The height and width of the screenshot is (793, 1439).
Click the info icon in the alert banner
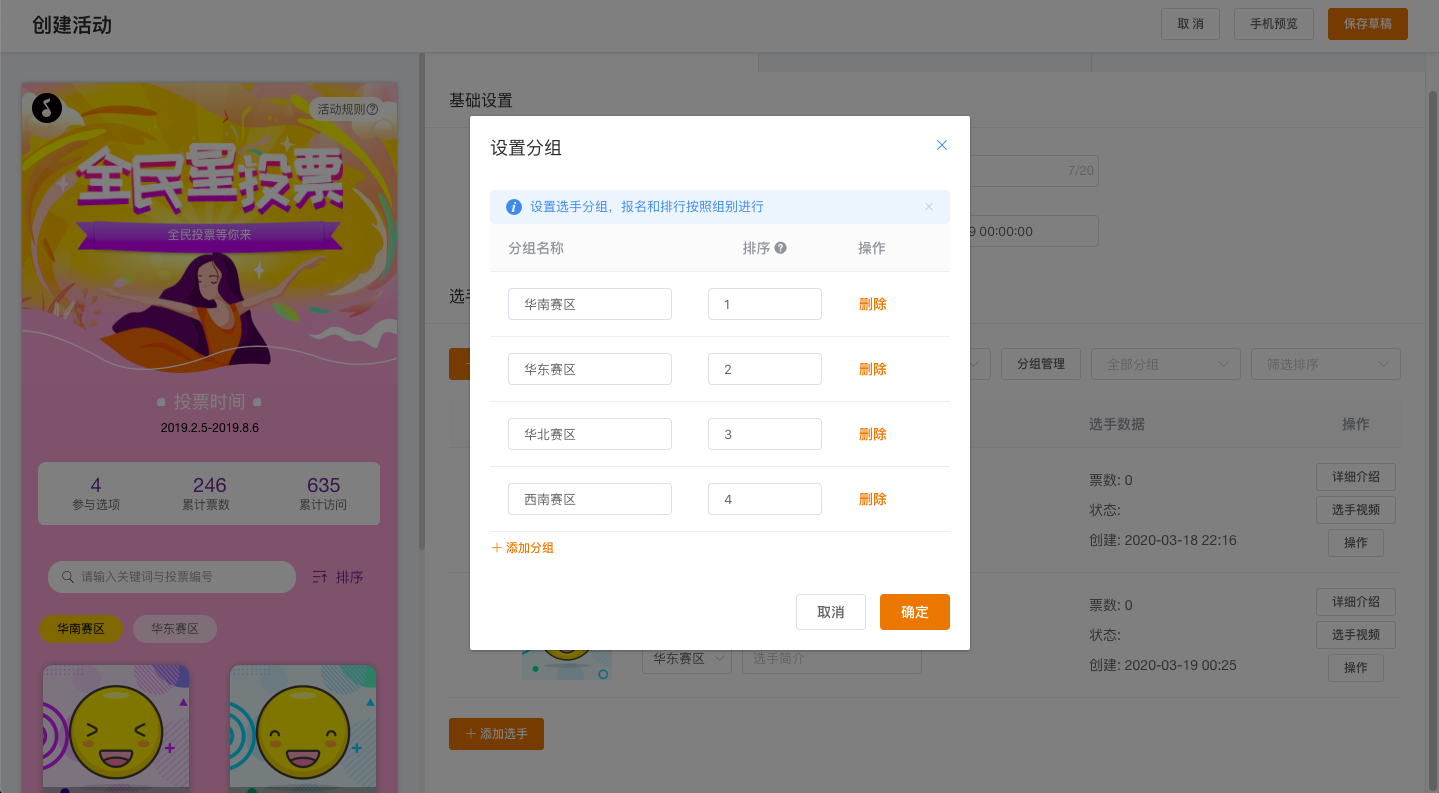tap(514, 207)
